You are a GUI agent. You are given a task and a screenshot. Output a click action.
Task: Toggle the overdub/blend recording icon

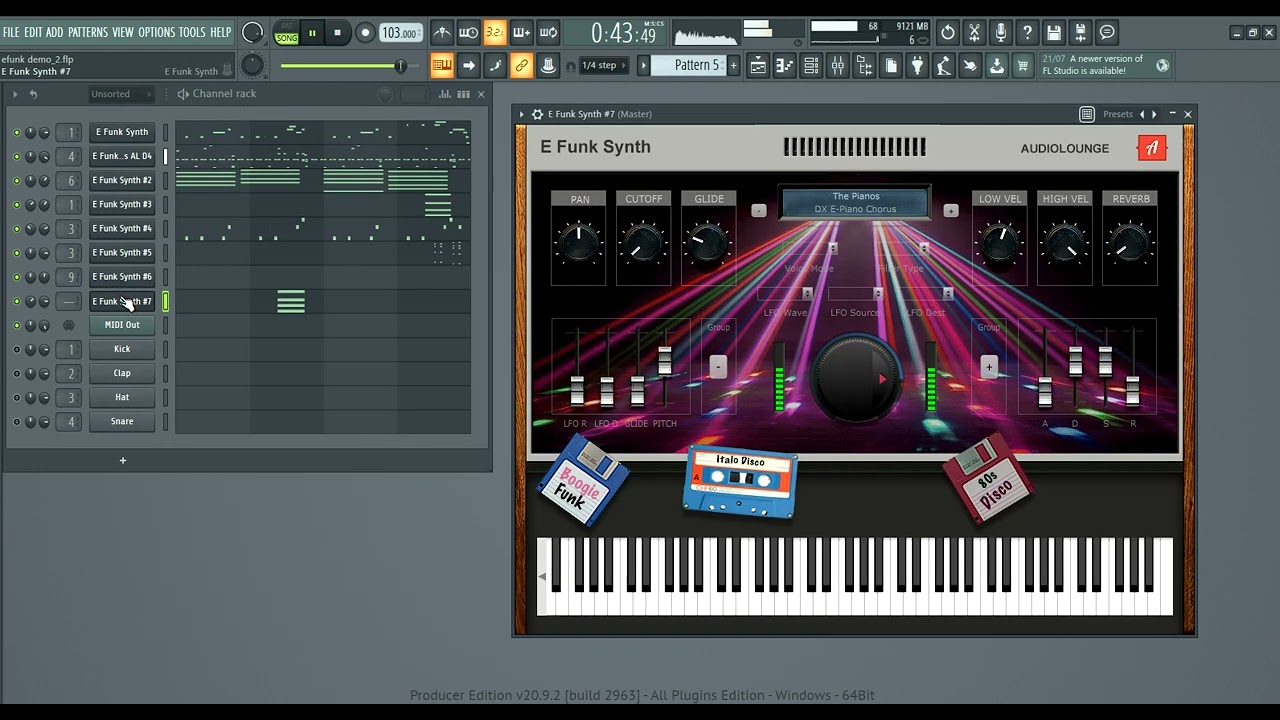(521, 33)
